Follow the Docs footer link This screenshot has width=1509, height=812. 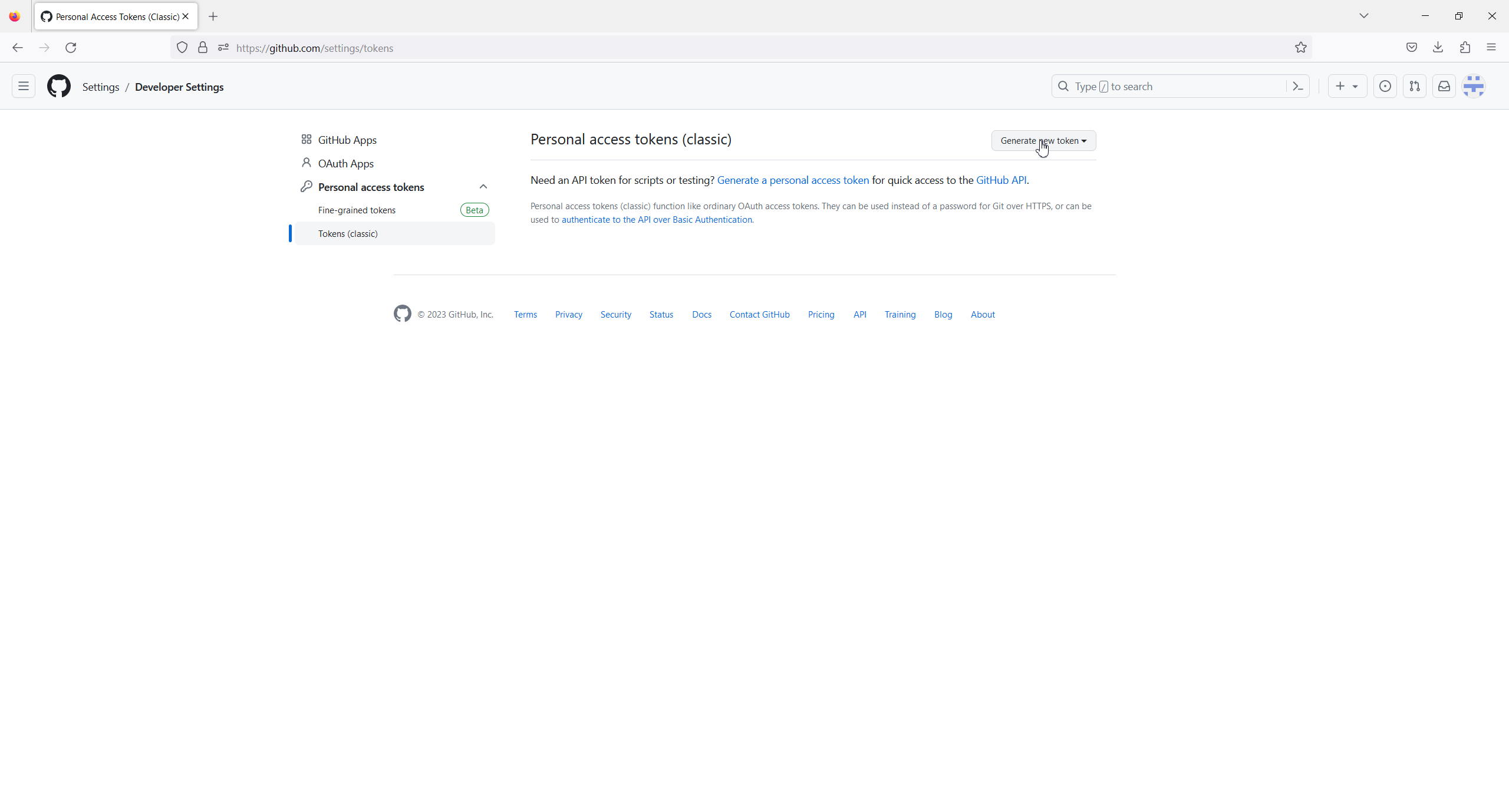[x=701, y=315]
